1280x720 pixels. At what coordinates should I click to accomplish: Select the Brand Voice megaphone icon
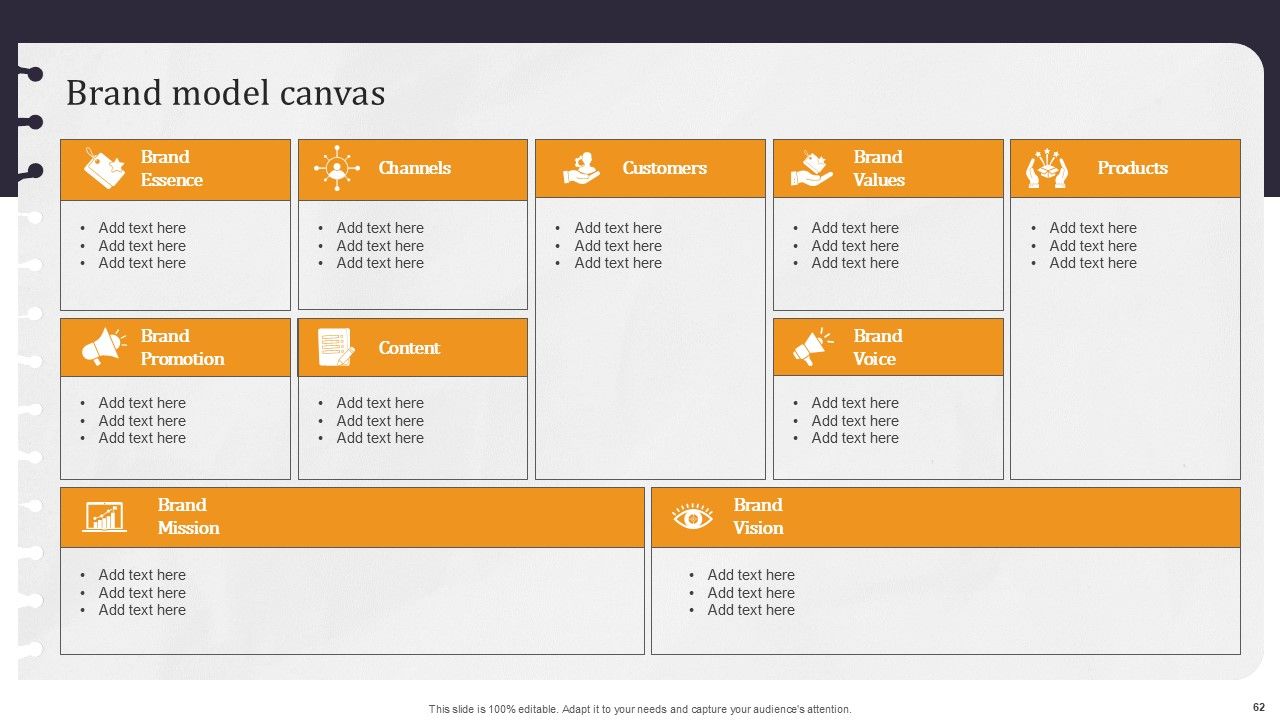point(813,347)
